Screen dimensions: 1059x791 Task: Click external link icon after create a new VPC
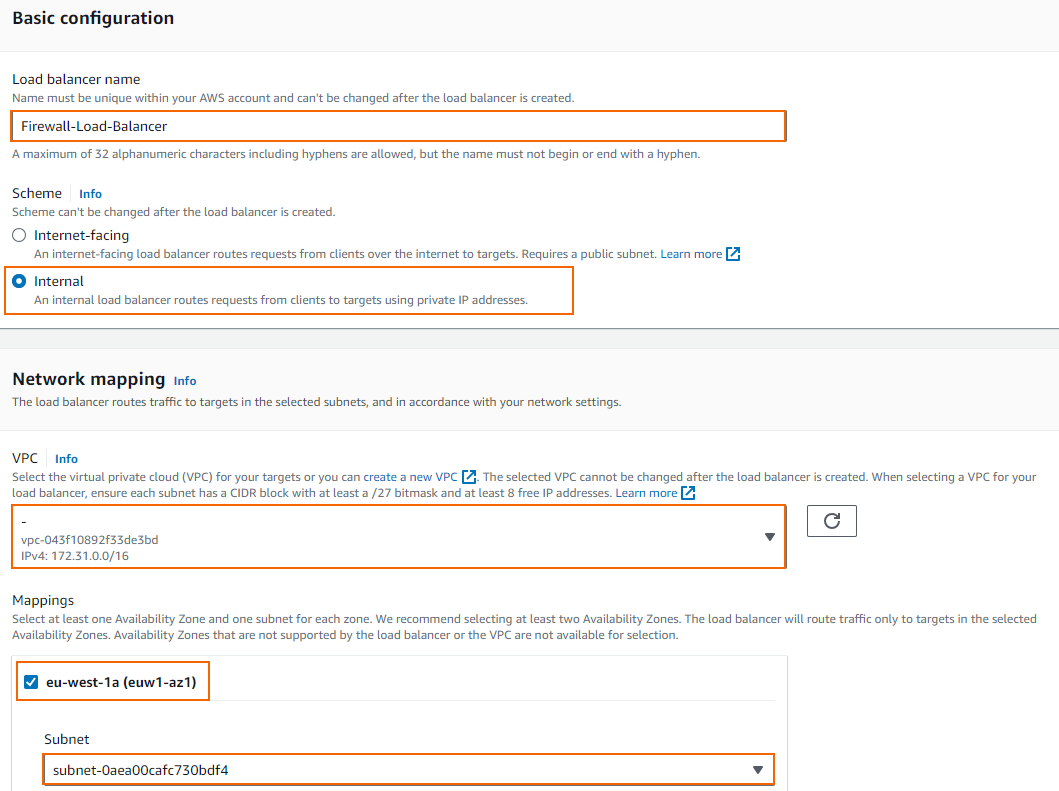[469, 477]
